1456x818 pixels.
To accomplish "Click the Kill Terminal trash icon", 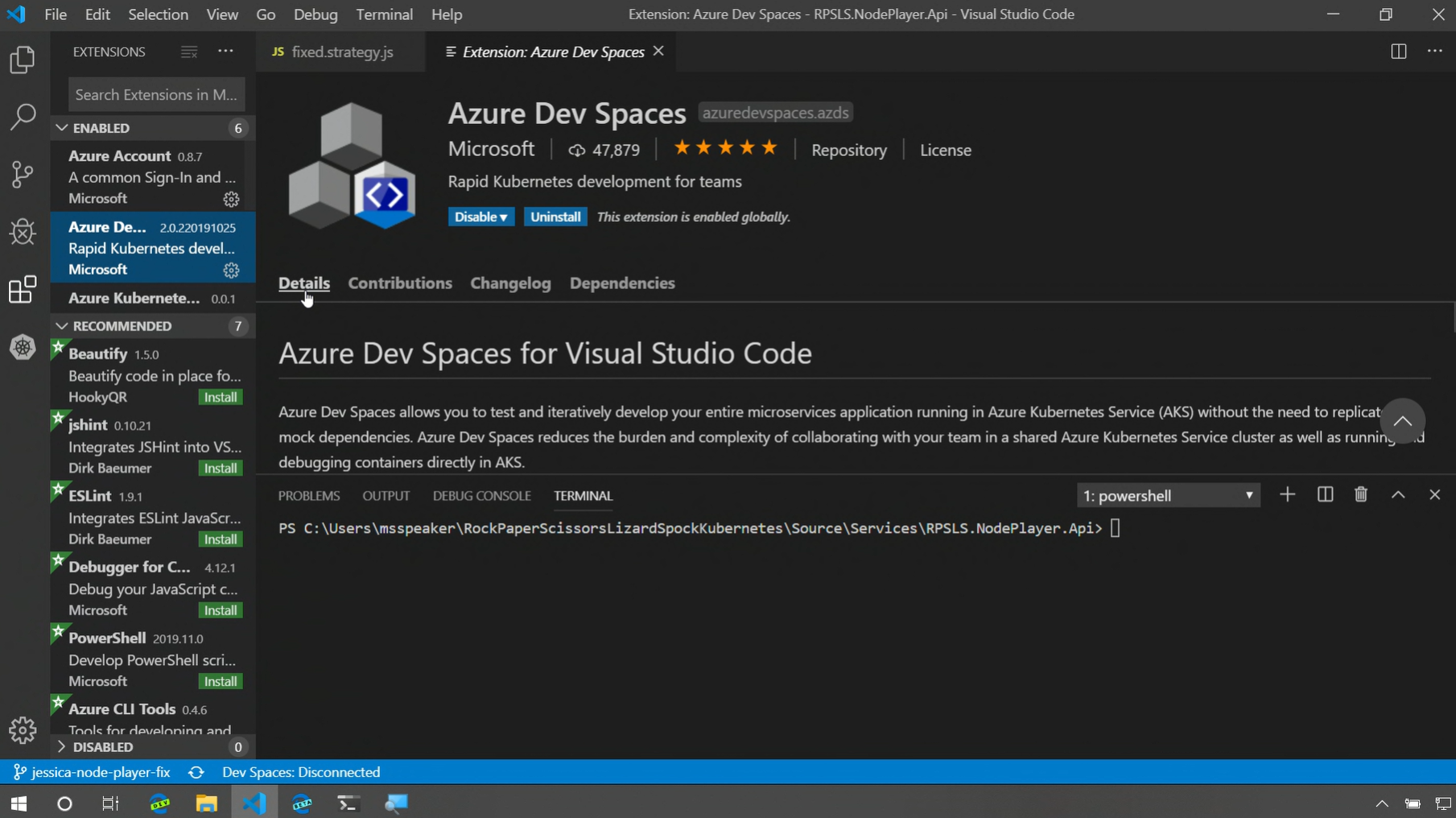I will [x=1361, y=495].
